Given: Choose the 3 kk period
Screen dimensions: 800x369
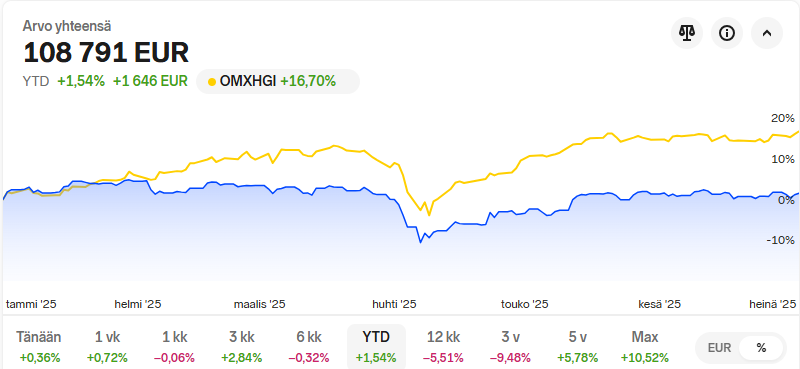Looking at the screenshot, I should (x=241, y=346).
